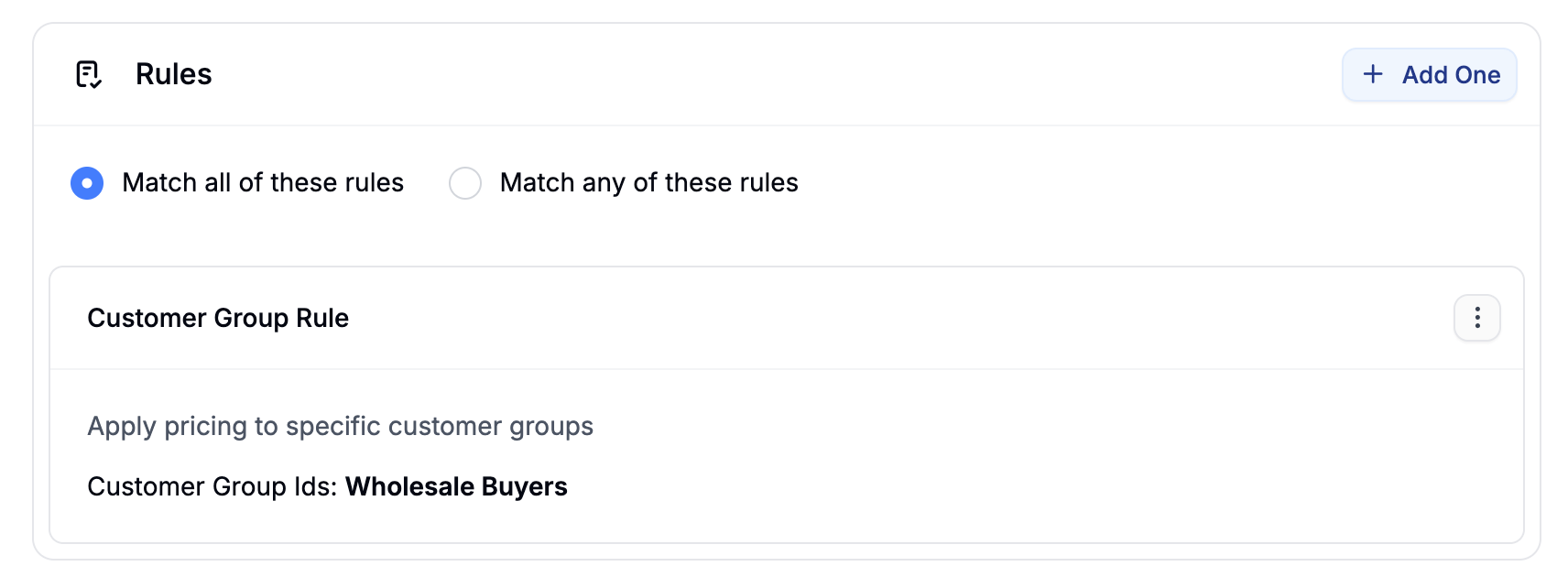The height and width of the screenshot is (577, 1568).
Task: Click the Add One button
Action: pos(1429,74)
